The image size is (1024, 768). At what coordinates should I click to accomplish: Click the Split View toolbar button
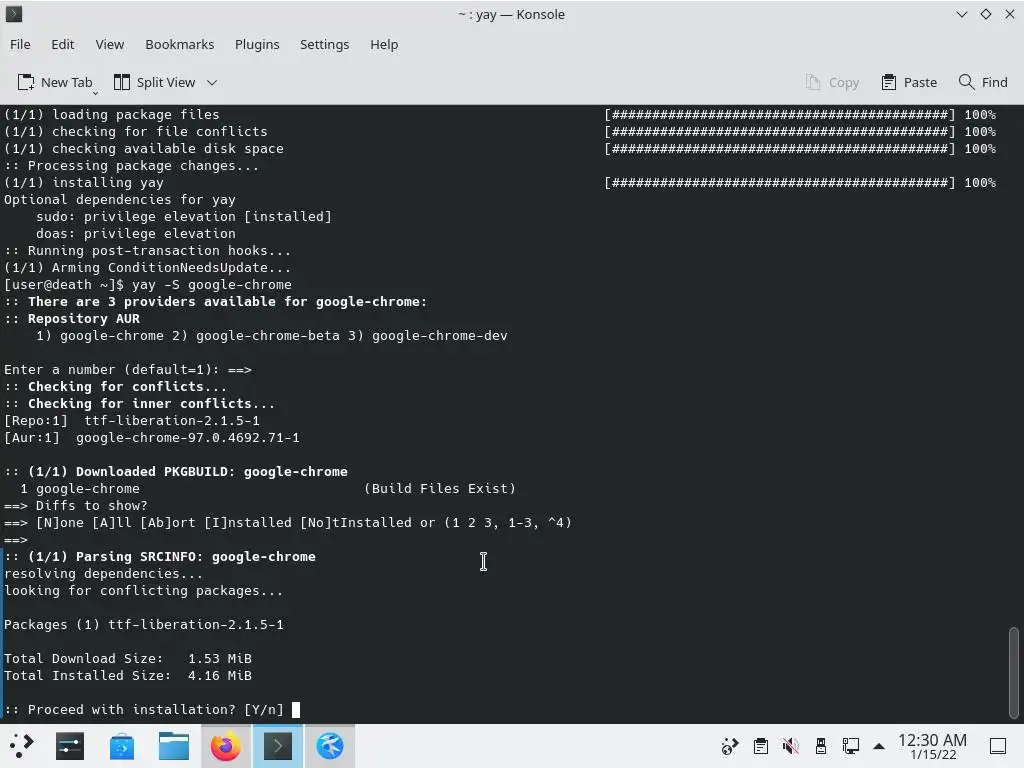[x=155, y=82]
